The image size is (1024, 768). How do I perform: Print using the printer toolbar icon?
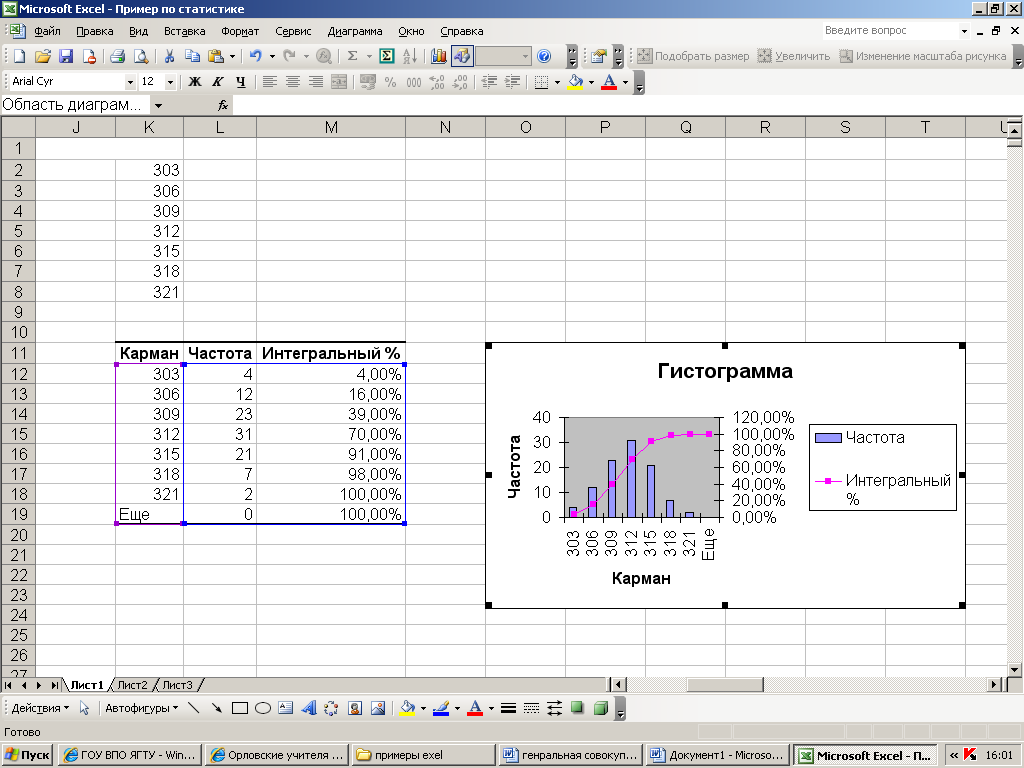point(118,56)
